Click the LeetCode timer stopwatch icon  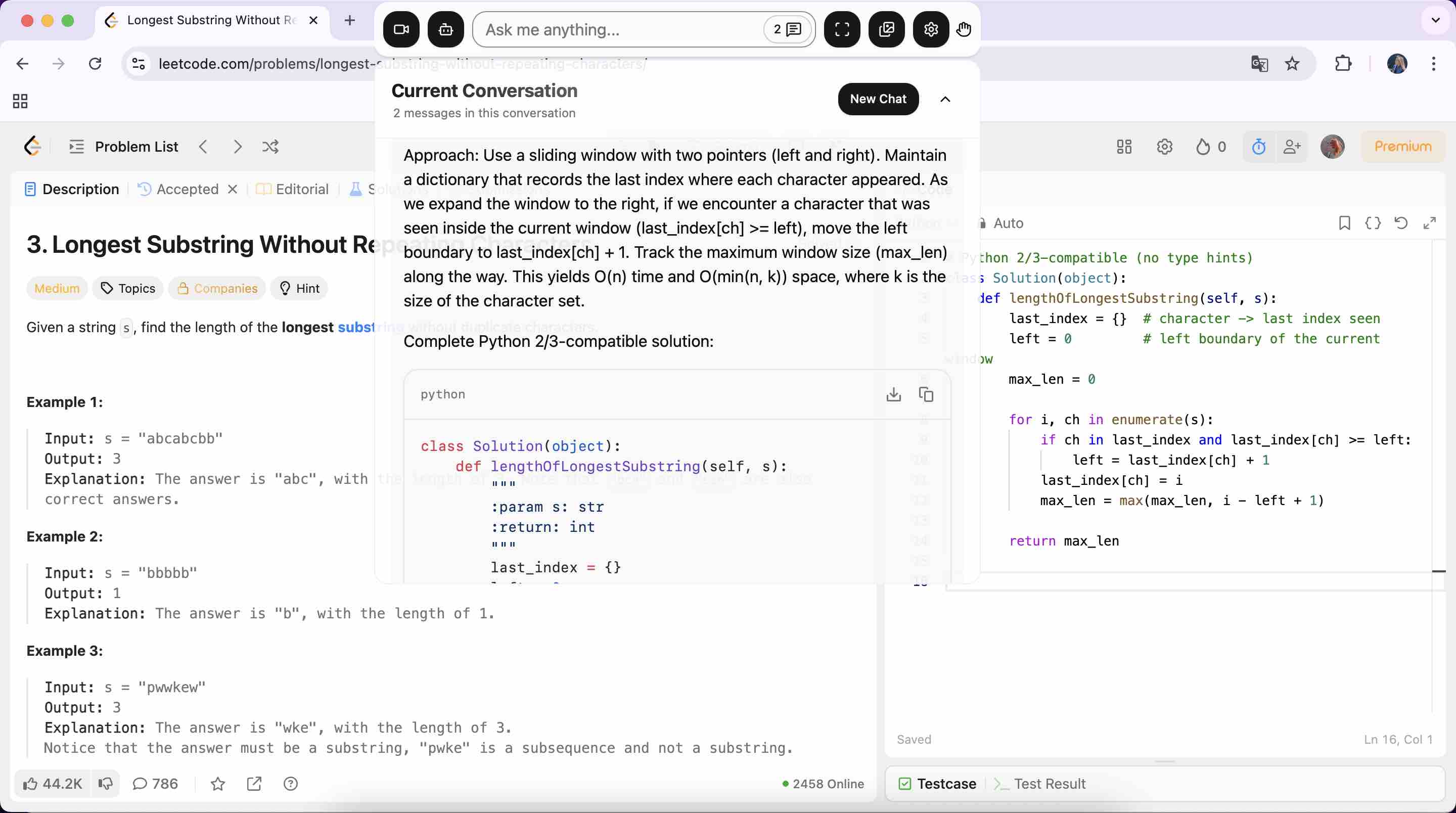[x=1258, y=147]
